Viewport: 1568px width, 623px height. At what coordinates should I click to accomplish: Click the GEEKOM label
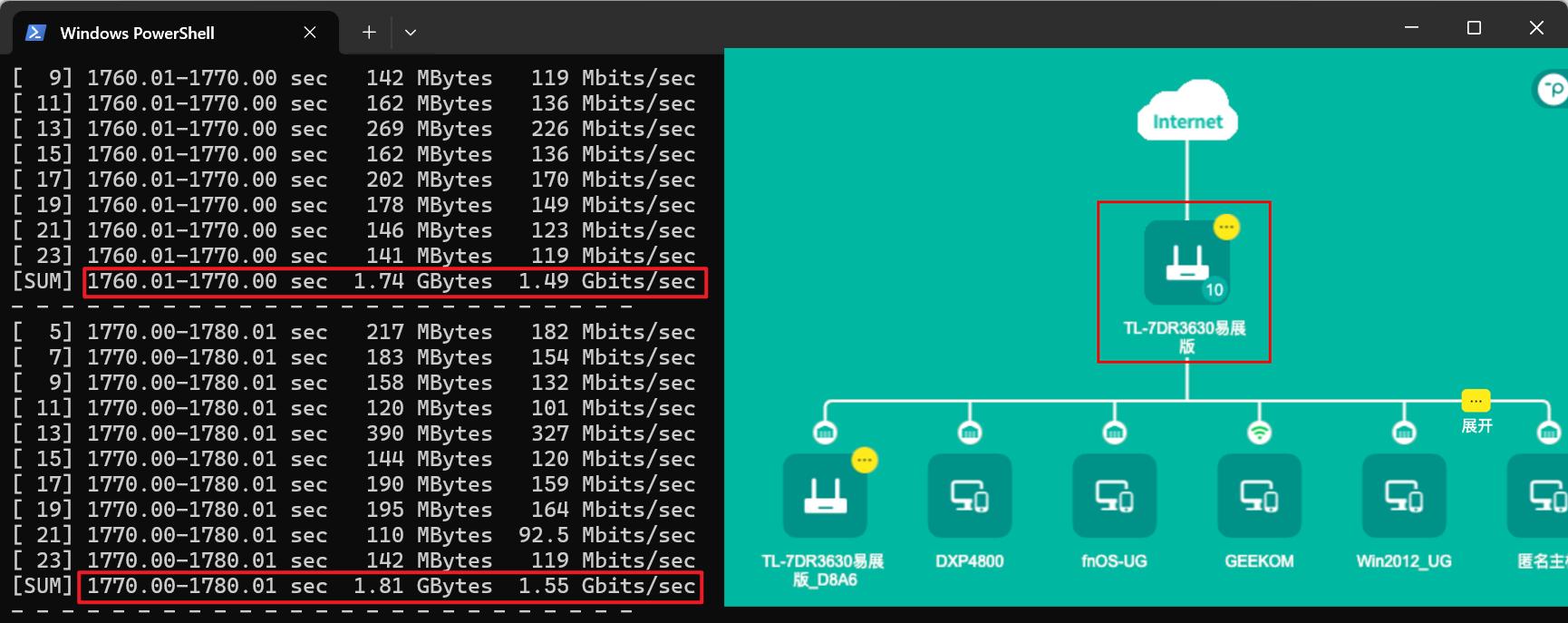point(1259,561)
